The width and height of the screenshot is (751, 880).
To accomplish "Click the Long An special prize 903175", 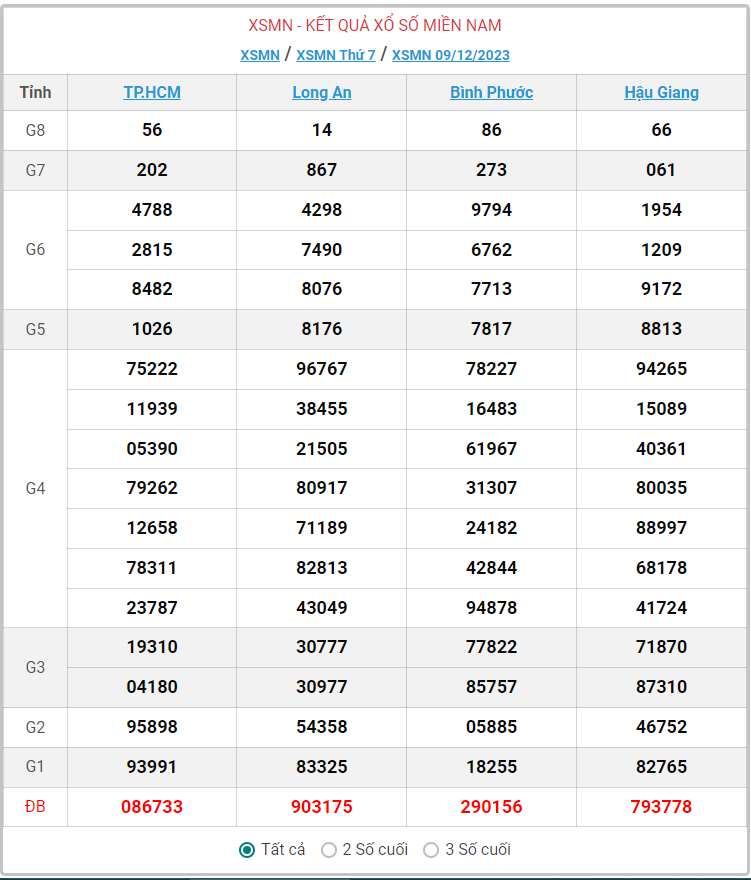I will pos(322,807).
